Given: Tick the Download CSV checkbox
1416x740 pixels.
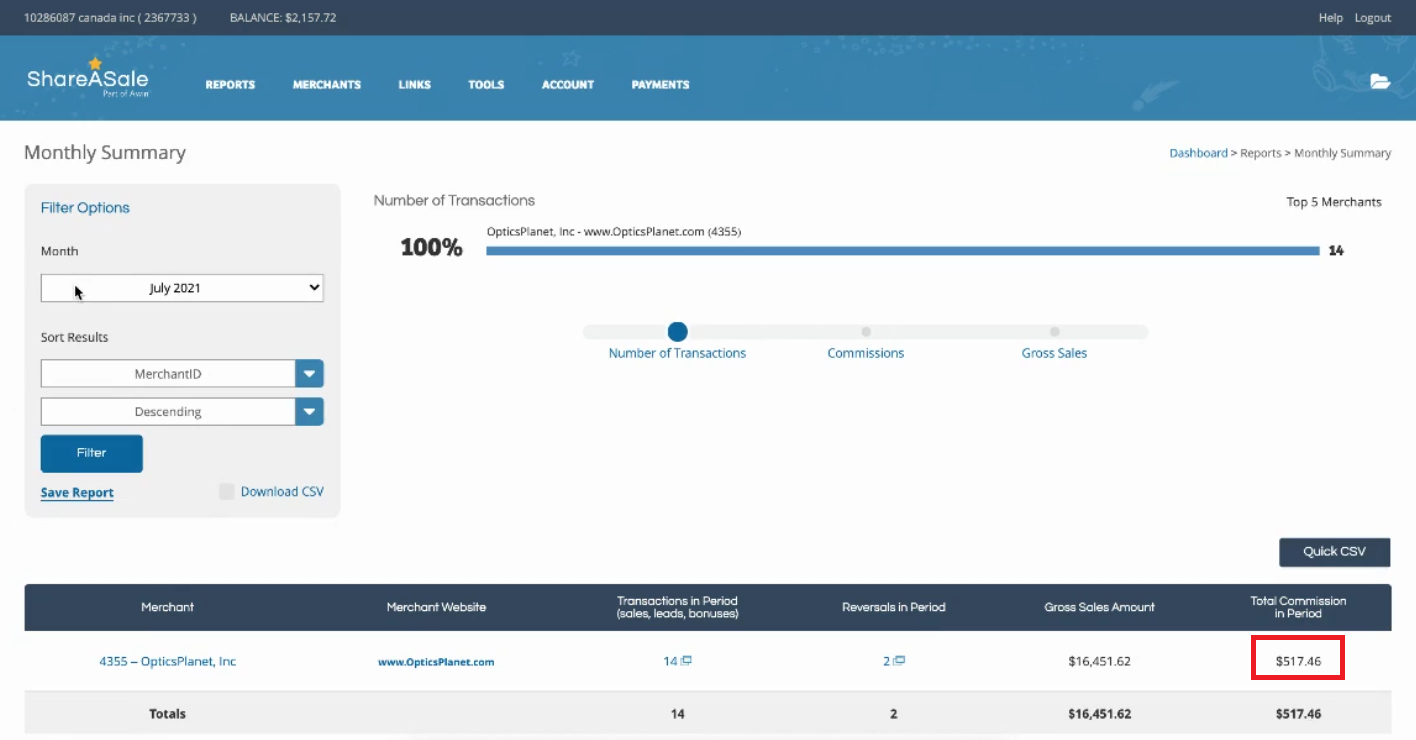Looking at the screenshot, I should [227, 491].
